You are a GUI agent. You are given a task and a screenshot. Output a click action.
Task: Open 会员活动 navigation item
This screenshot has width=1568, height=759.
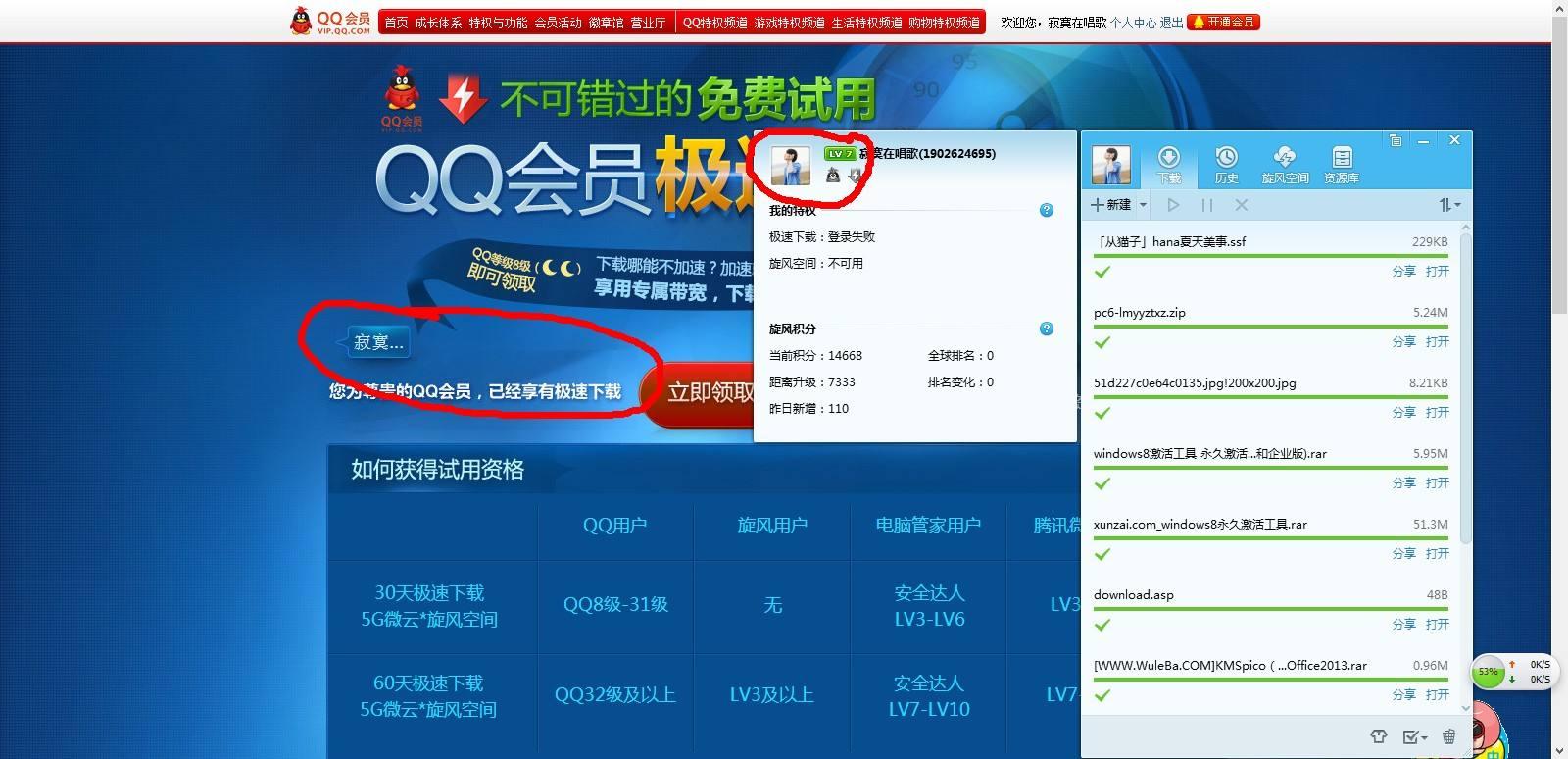coord(558,23)
